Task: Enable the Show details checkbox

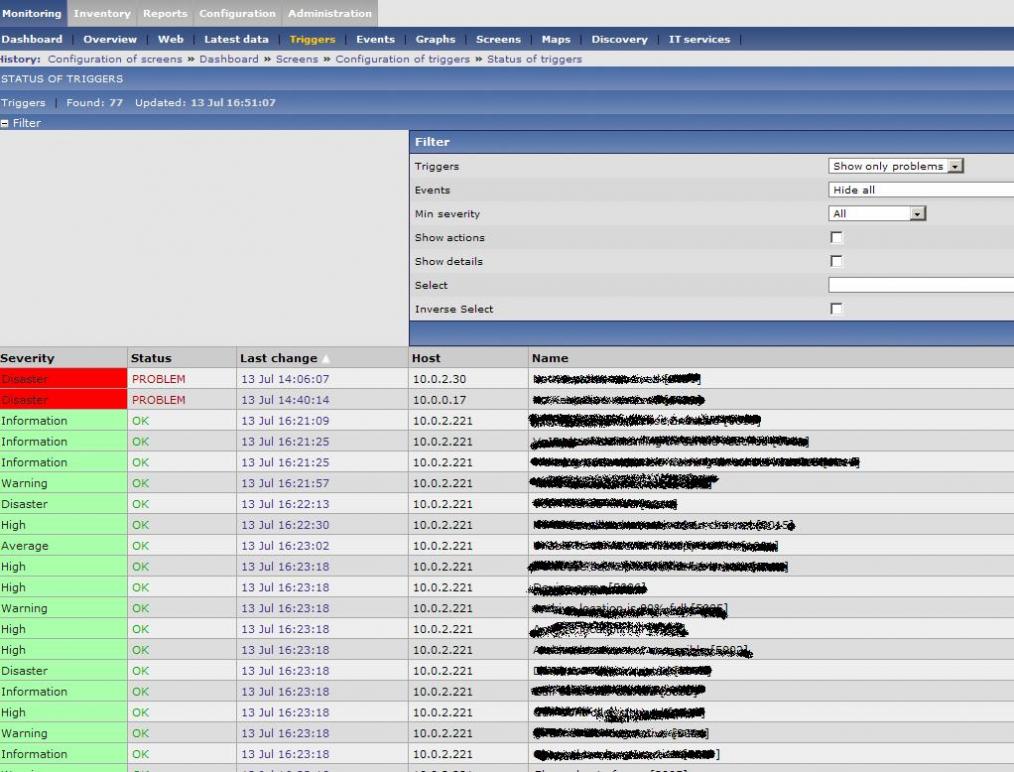Action: pyautogui.click(x=836, y=261)
